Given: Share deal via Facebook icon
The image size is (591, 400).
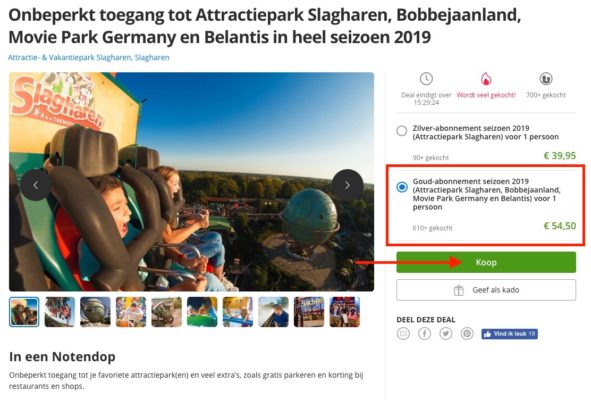Looking at the screenshot, I should click(x=424, y=334).
